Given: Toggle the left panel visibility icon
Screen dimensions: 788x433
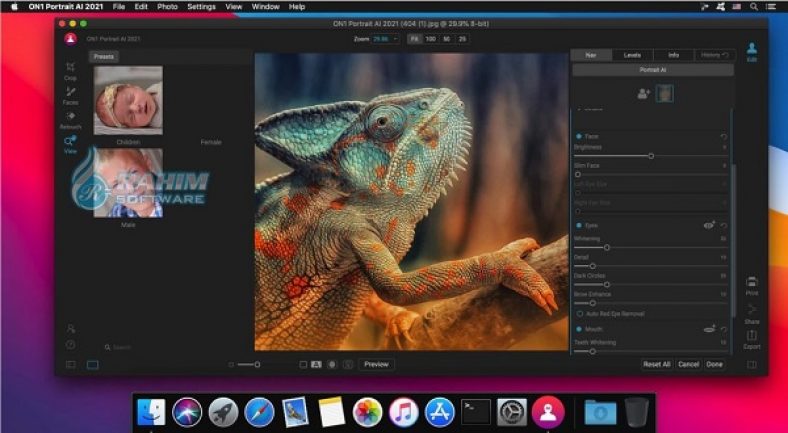Looking at the screenshot, I should 71,365.
